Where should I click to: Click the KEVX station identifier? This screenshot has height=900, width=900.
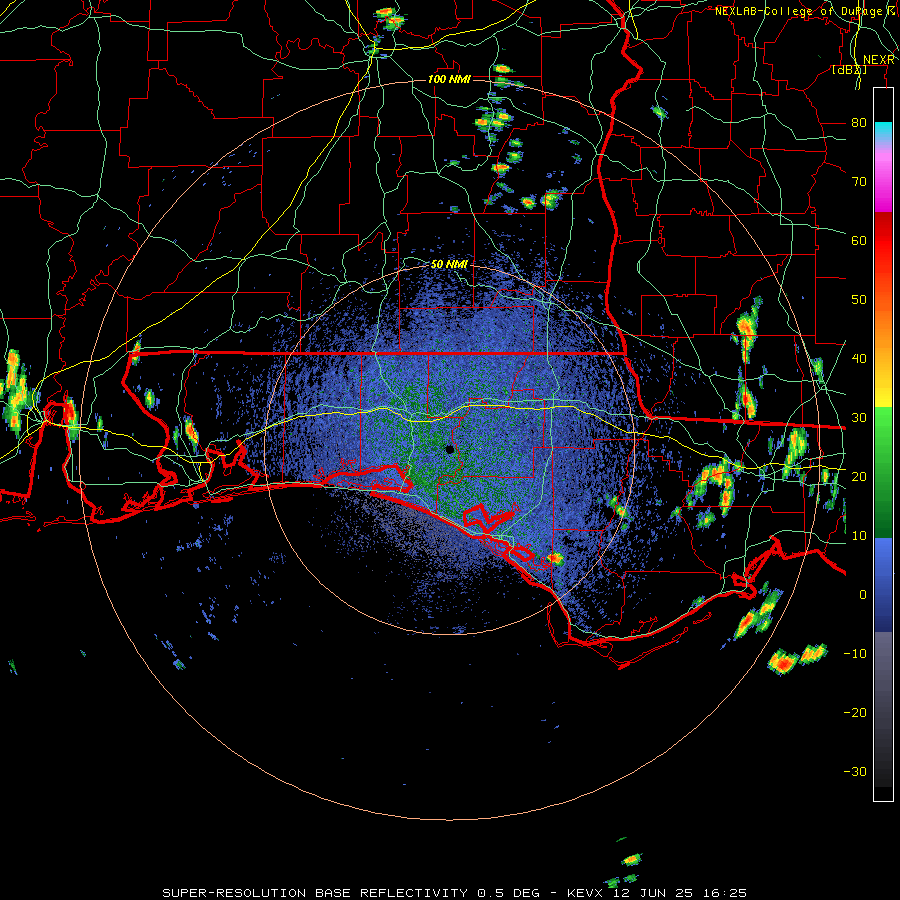click(584, 893)
